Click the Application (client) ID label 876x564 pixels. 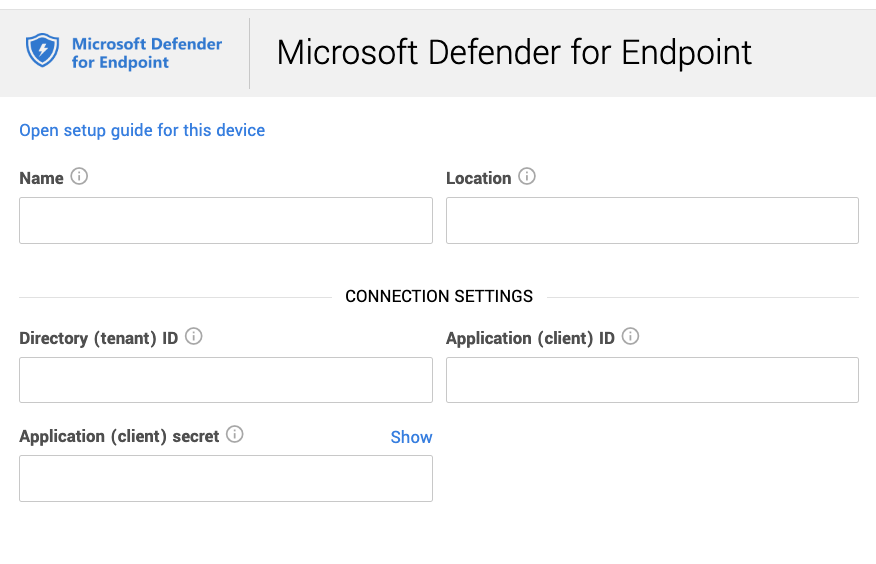coord(530,338)
